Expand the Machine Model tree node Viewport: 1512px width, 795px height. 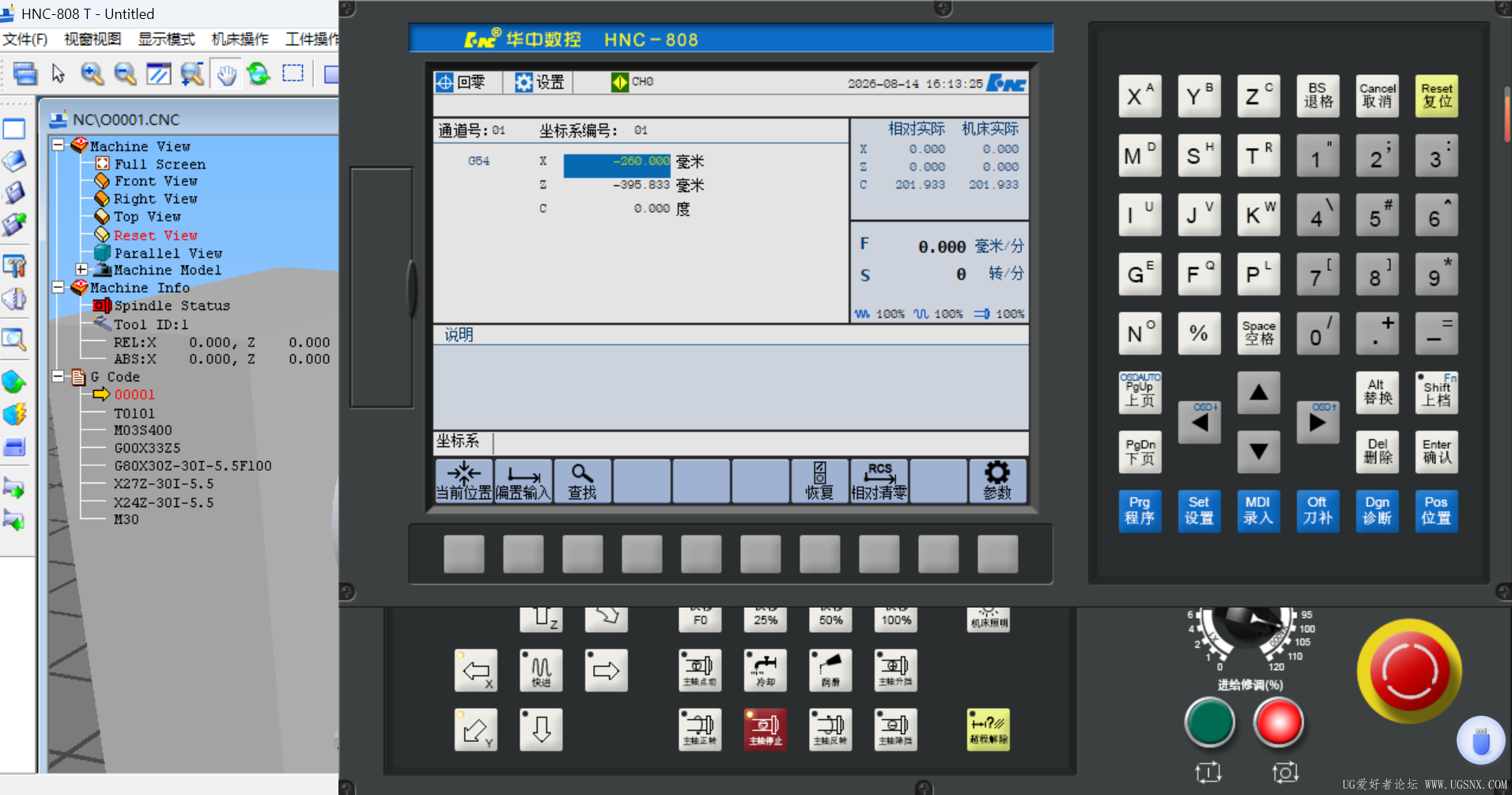[81, 270]
